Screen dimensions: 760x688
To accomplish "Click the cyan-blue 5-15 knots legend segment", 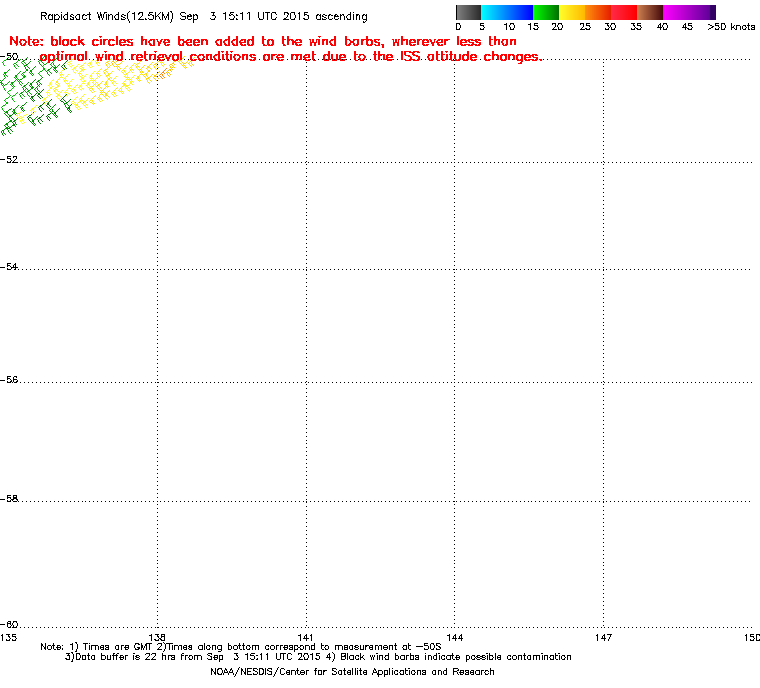I will click(x=507, y=12).
